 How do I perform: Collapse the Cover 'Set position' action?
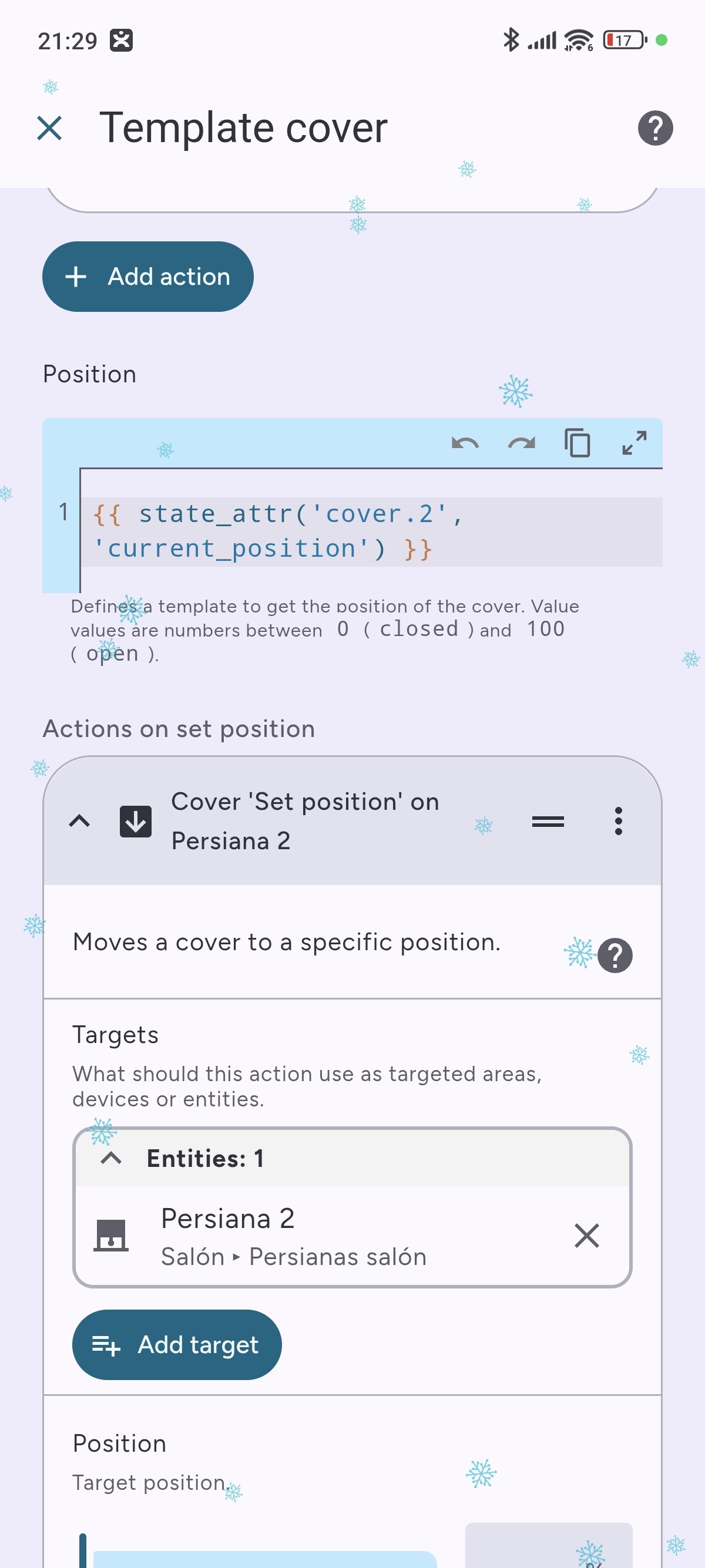(80, 821)
